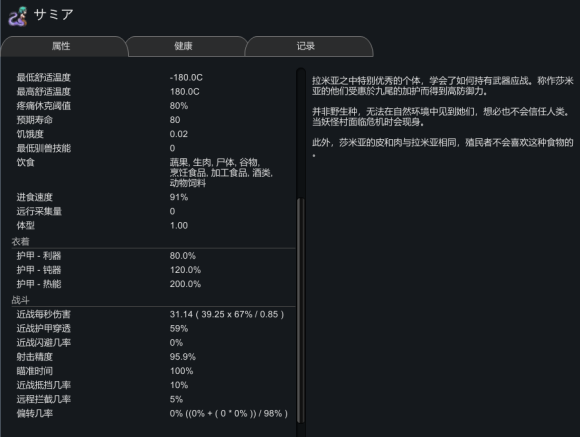Select the 饥饿度 stat row
The image size is (580, 437).
(x=154, y=134)
